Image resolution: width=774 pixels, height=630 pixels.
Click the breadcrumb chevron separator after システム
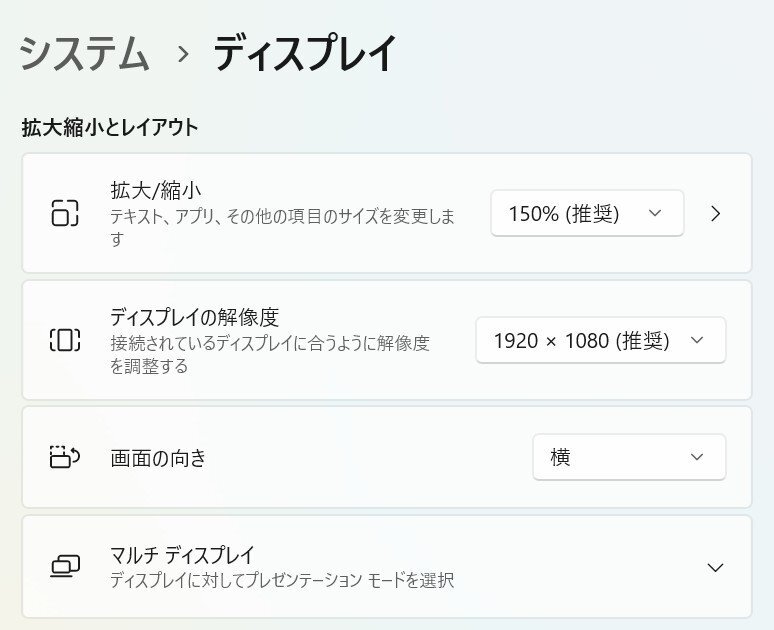click(182, 54)
